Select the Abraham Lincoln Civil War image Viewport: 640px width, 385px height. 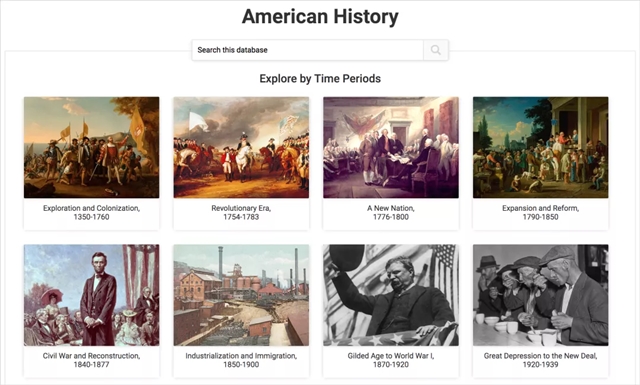tap(91, 295)
